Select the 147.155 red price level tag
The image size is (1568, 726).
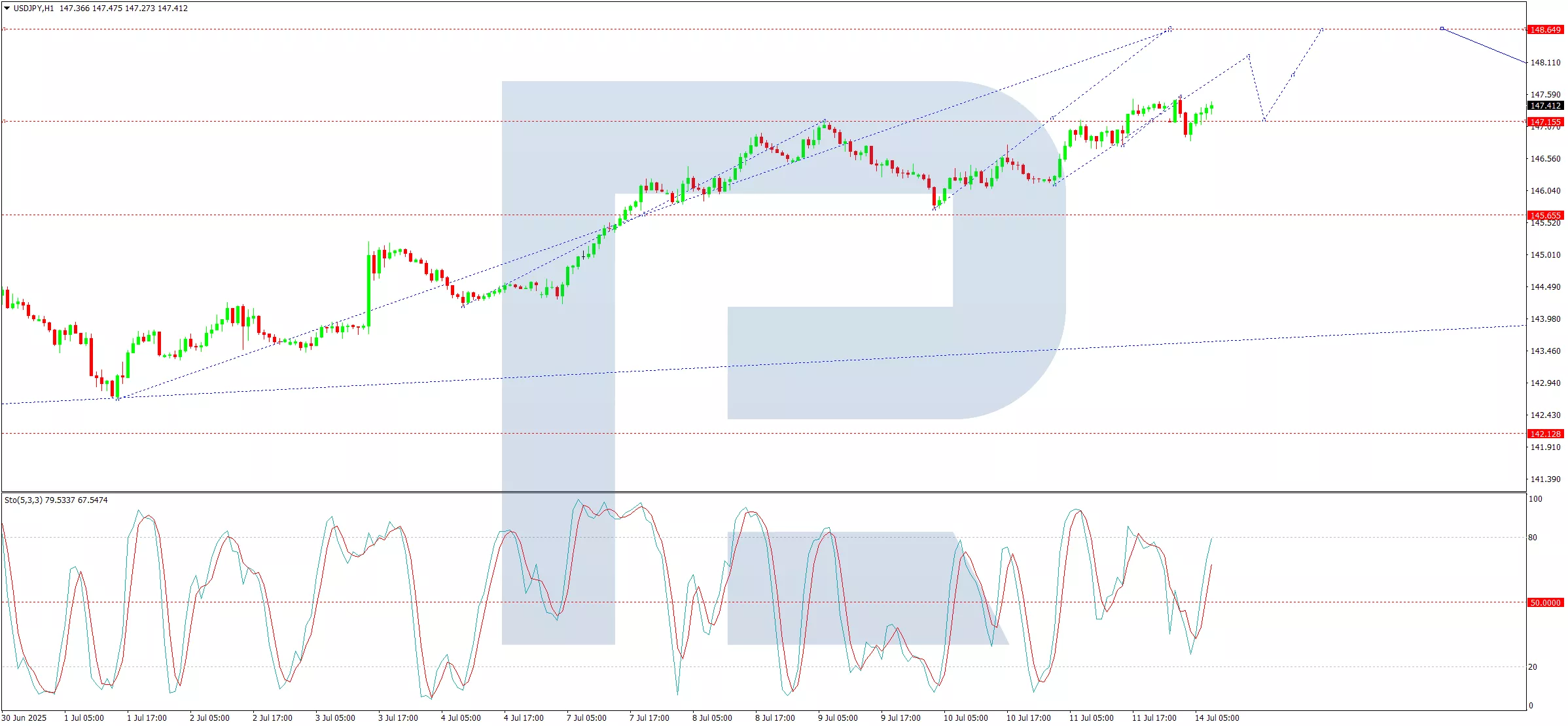coord(1545,122)
